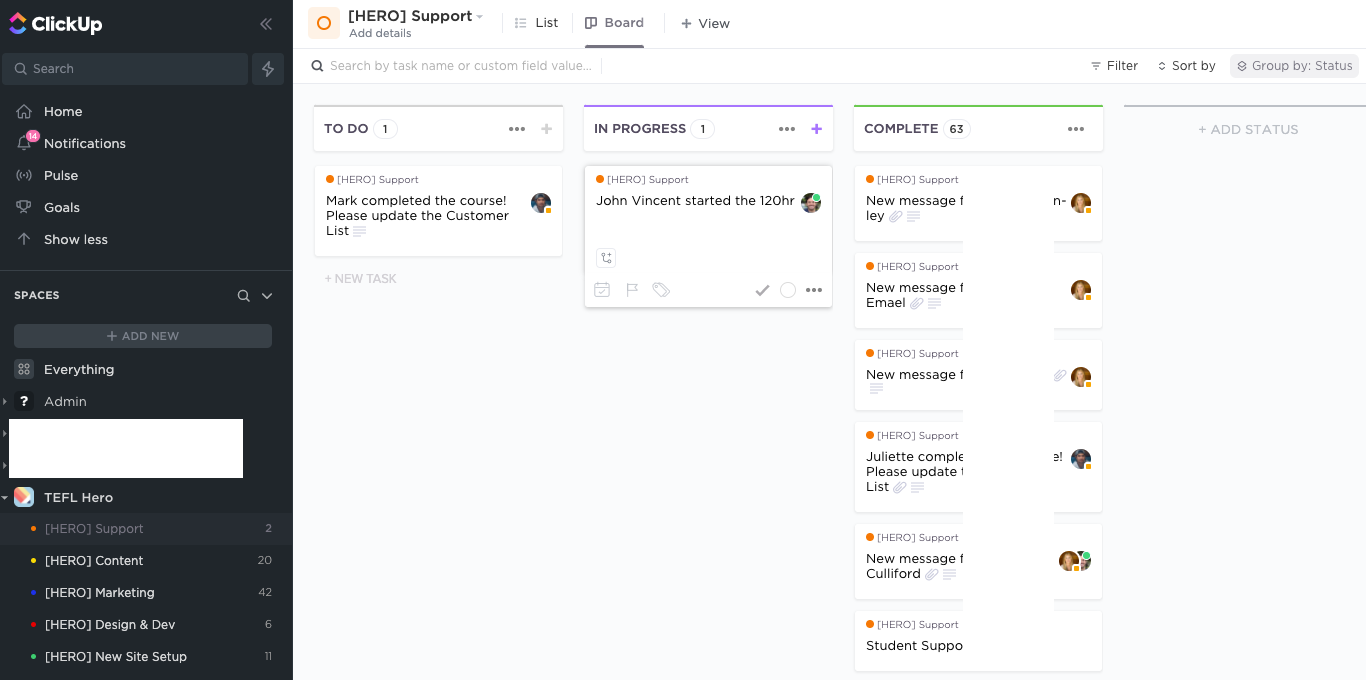Add subtask icon on John Vincent card
Image resolution: width=1366 pixels, height=680 pixels.
[606, 258]
